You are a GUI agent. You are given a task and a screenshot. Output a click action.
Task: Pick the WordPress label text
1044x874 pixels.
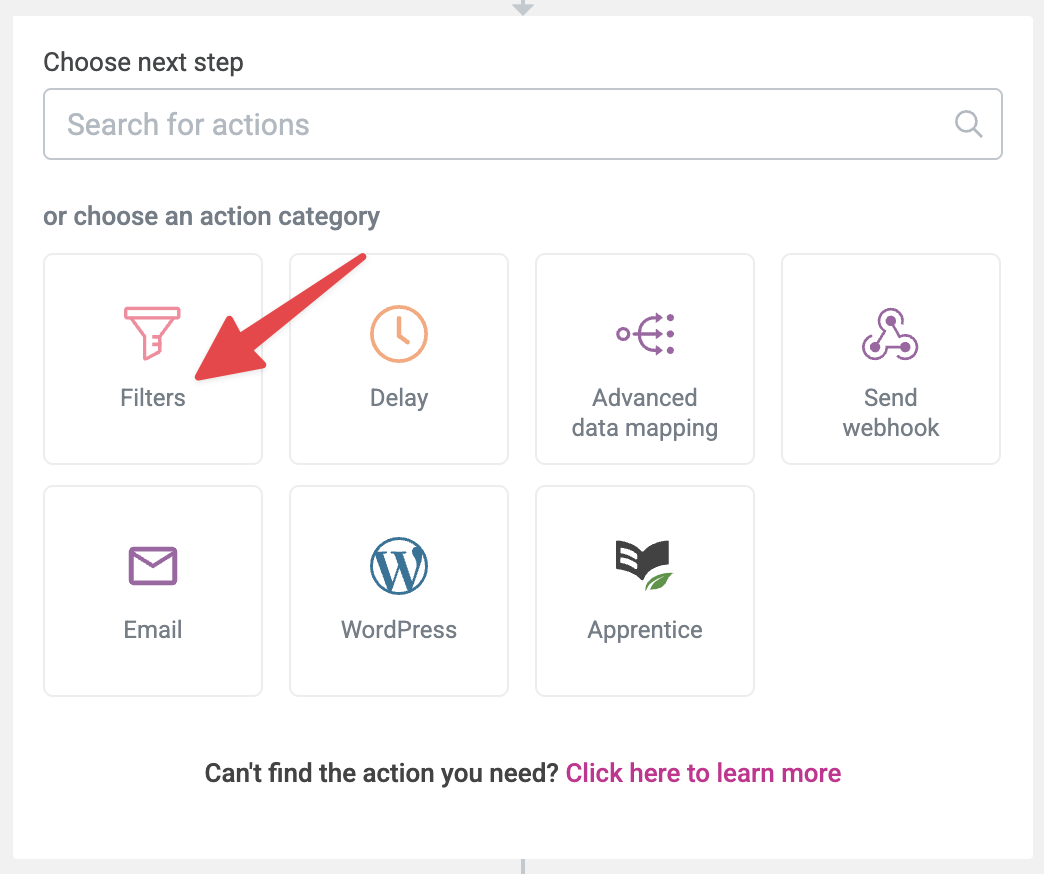coord(399,630)
